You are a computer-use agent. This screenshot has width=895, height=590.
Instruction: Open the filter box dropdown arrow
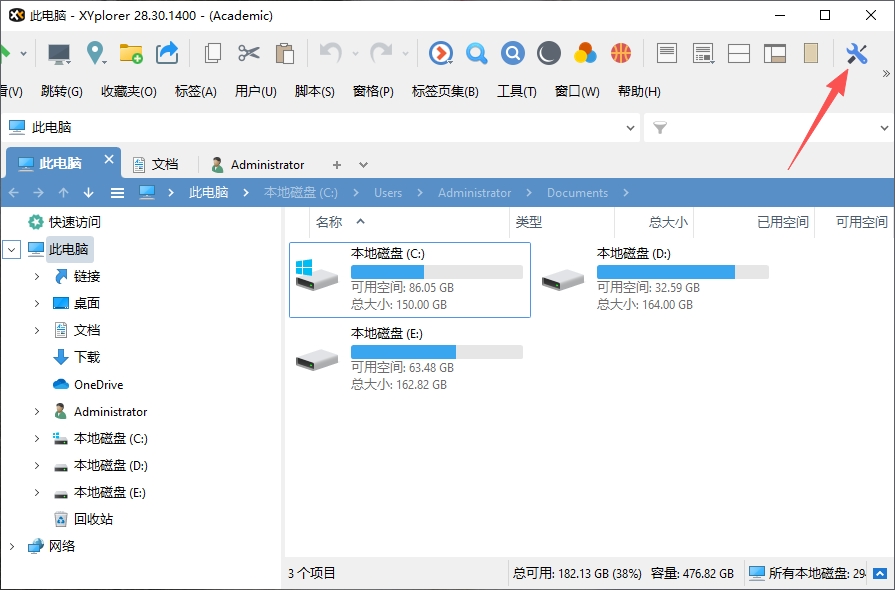pyautogui.click(x=884, y=128)
